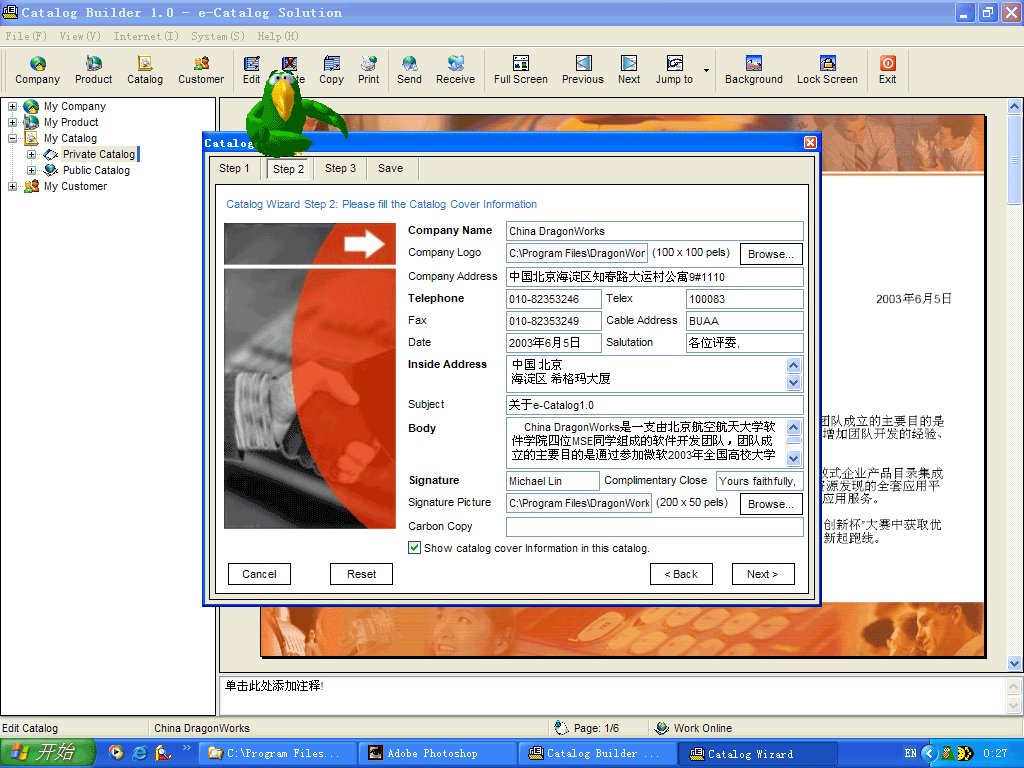Viewport: 1024px width, 768px height.
Task: Toggle Show catalog cover information checkbox
Action: tap(414, 548)
